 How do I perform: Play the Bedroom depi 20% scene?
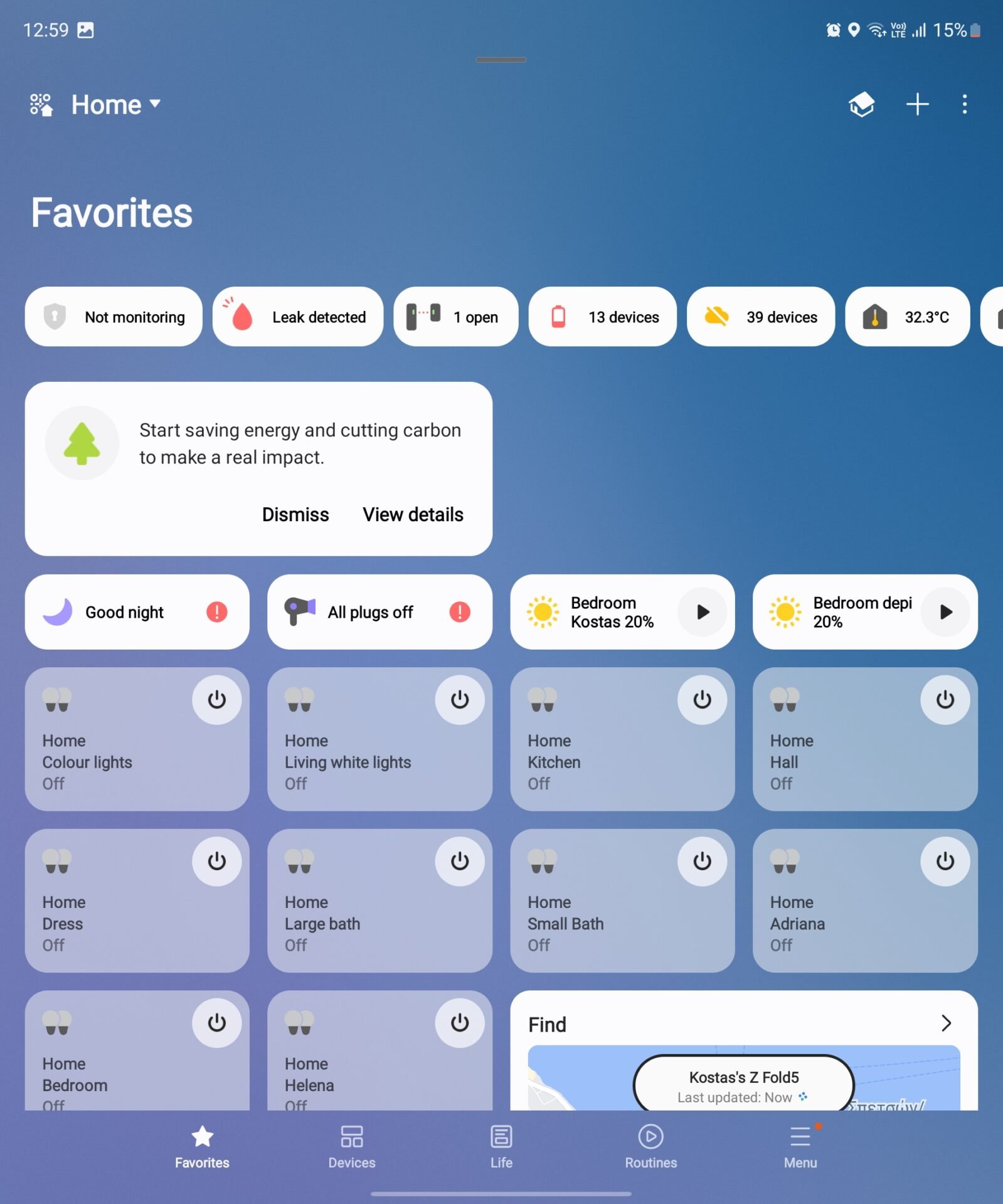coord(945,612)
